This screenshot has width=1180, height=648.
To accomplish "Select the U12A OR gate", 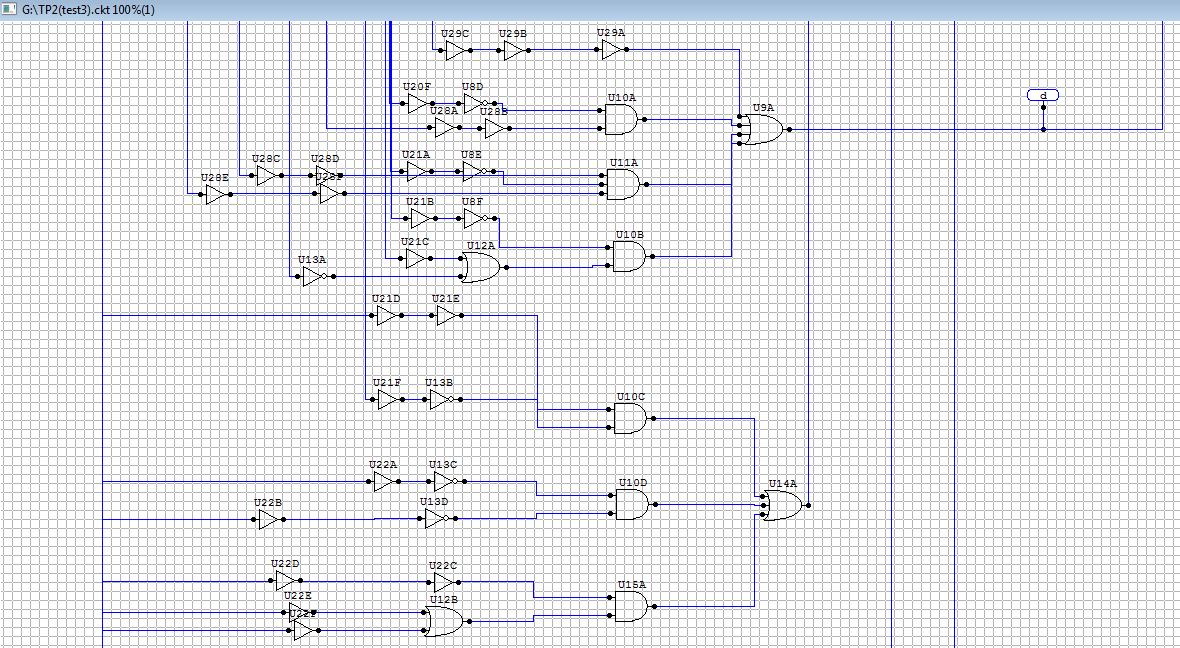I will tap(481, 267).
